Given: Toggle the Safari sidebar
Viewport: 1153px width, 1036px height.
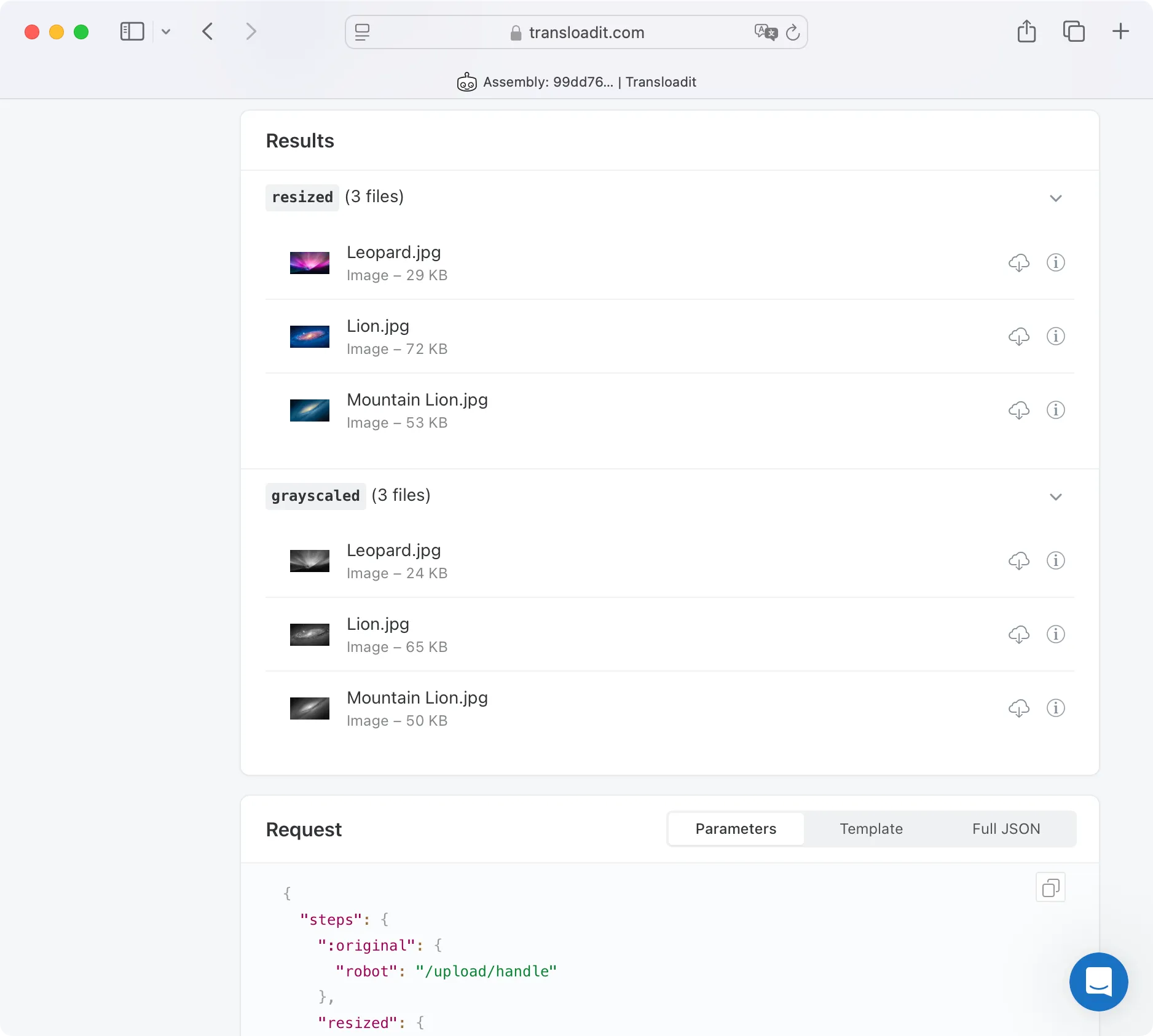Looking at the screenshot, I should (x=132, y=31).
